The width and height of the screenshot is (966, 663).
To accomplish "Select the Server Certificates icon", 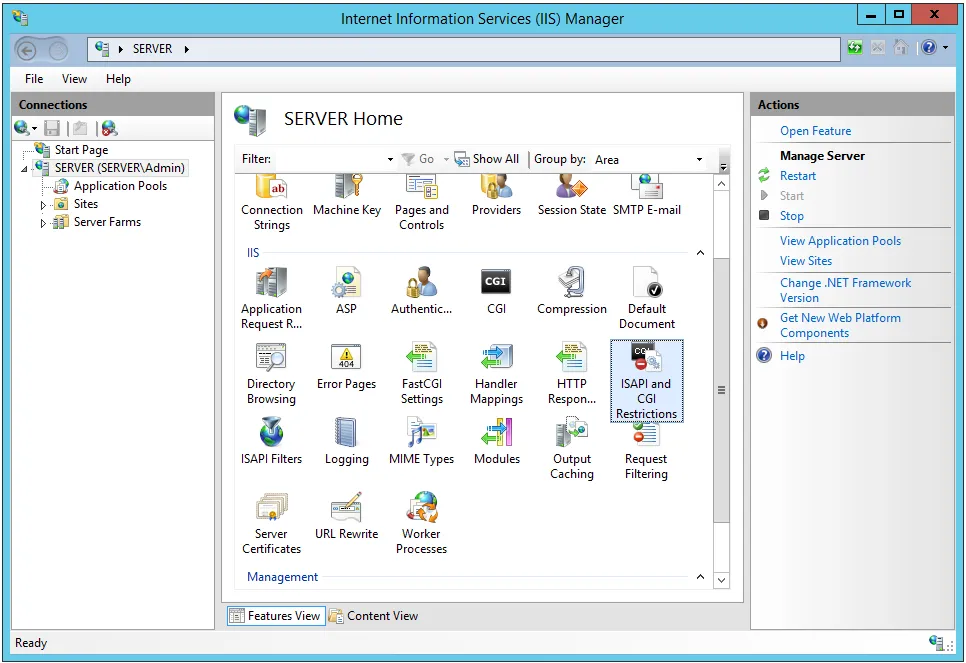I will 271,522.
